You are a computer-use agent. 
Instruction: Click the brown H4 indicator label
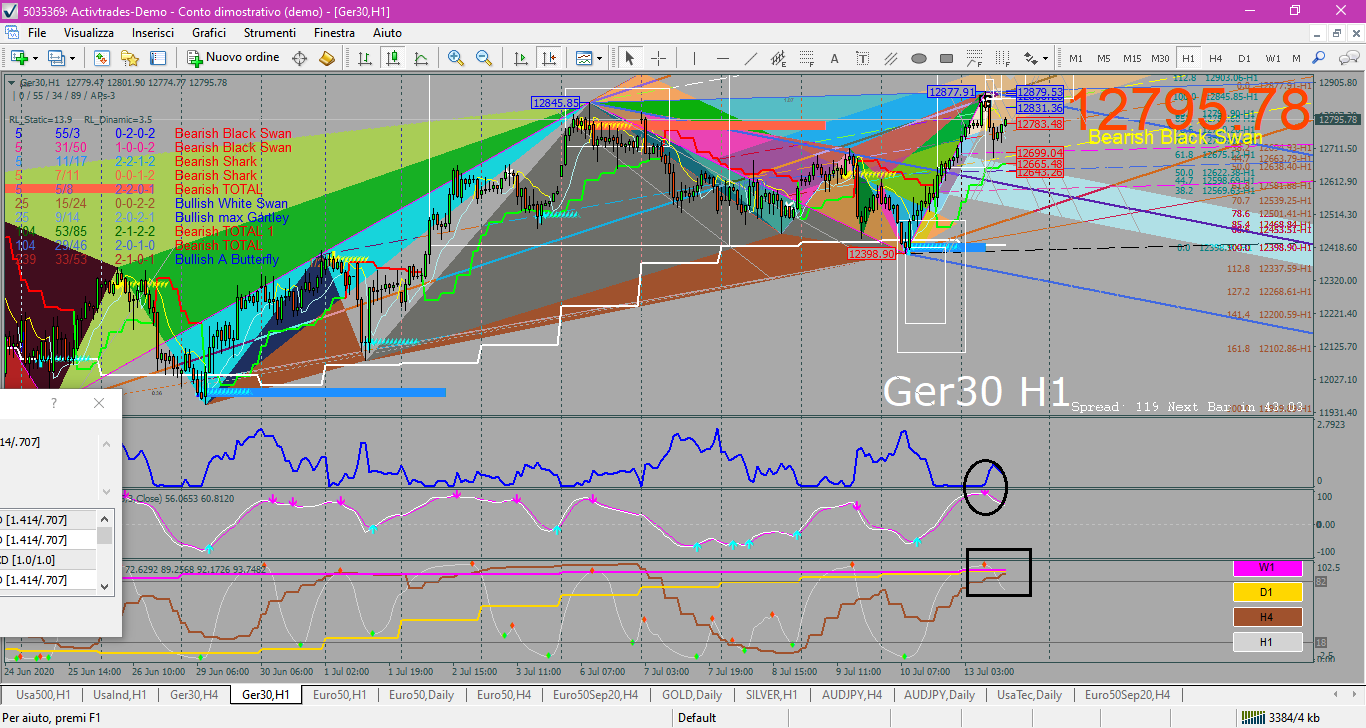click(1267, 617)
